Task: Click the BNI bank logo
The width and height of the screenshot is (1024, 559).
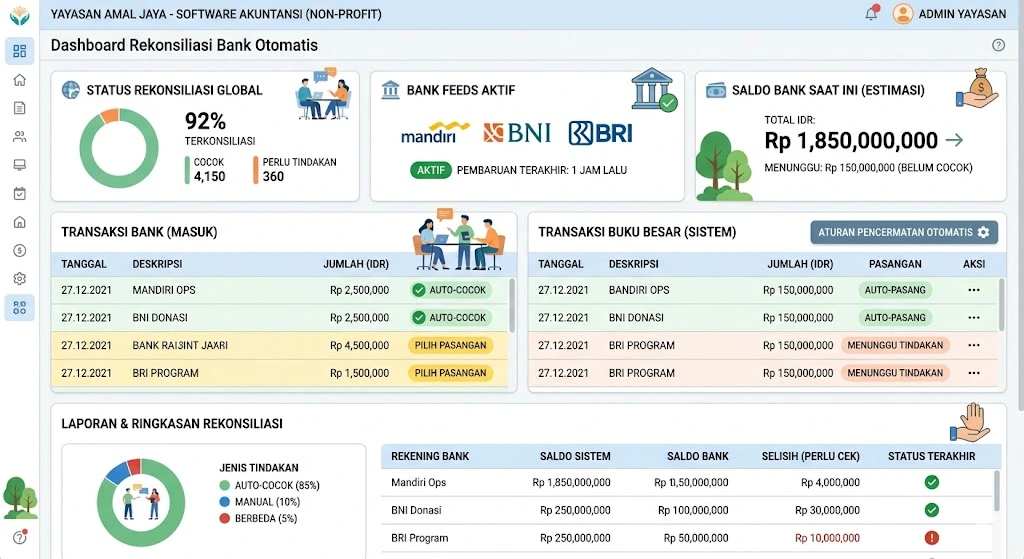Action: [517, 133]
